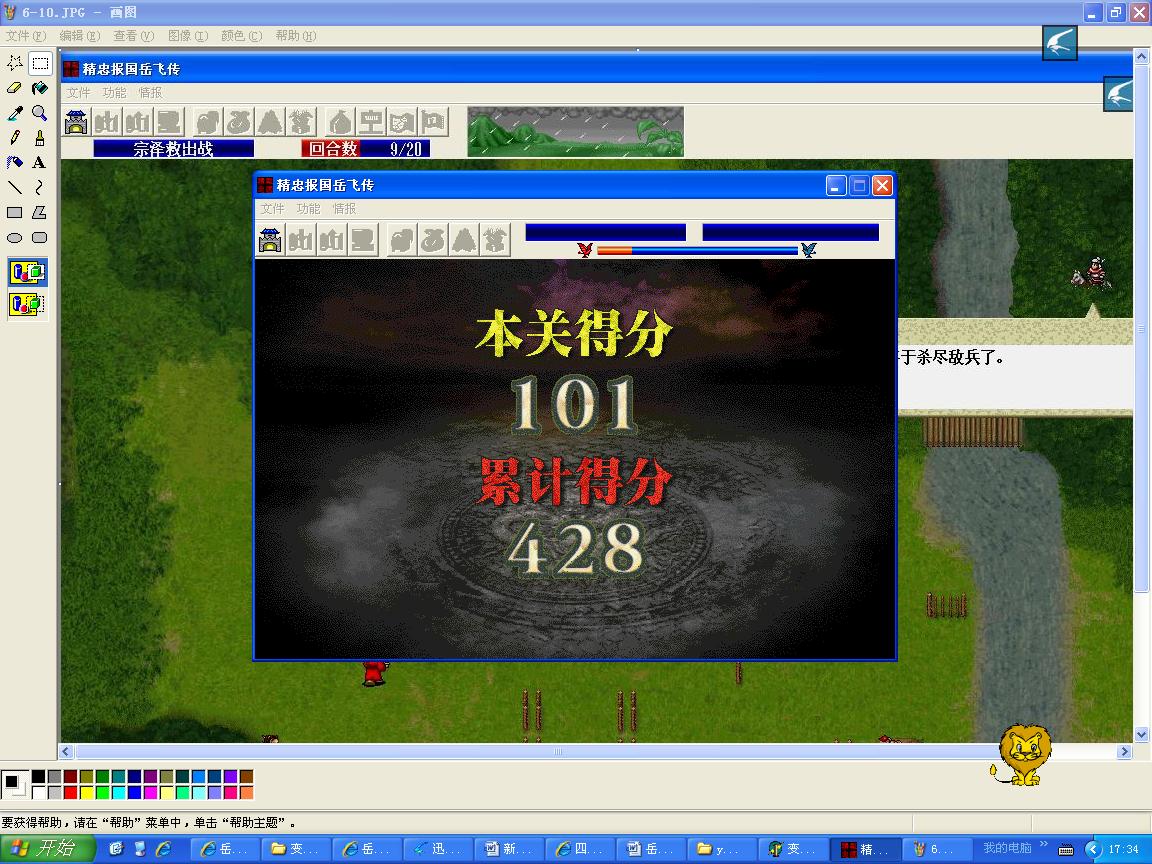
Task: Pick the white palette swatch
Action: (x=38, y=793)
